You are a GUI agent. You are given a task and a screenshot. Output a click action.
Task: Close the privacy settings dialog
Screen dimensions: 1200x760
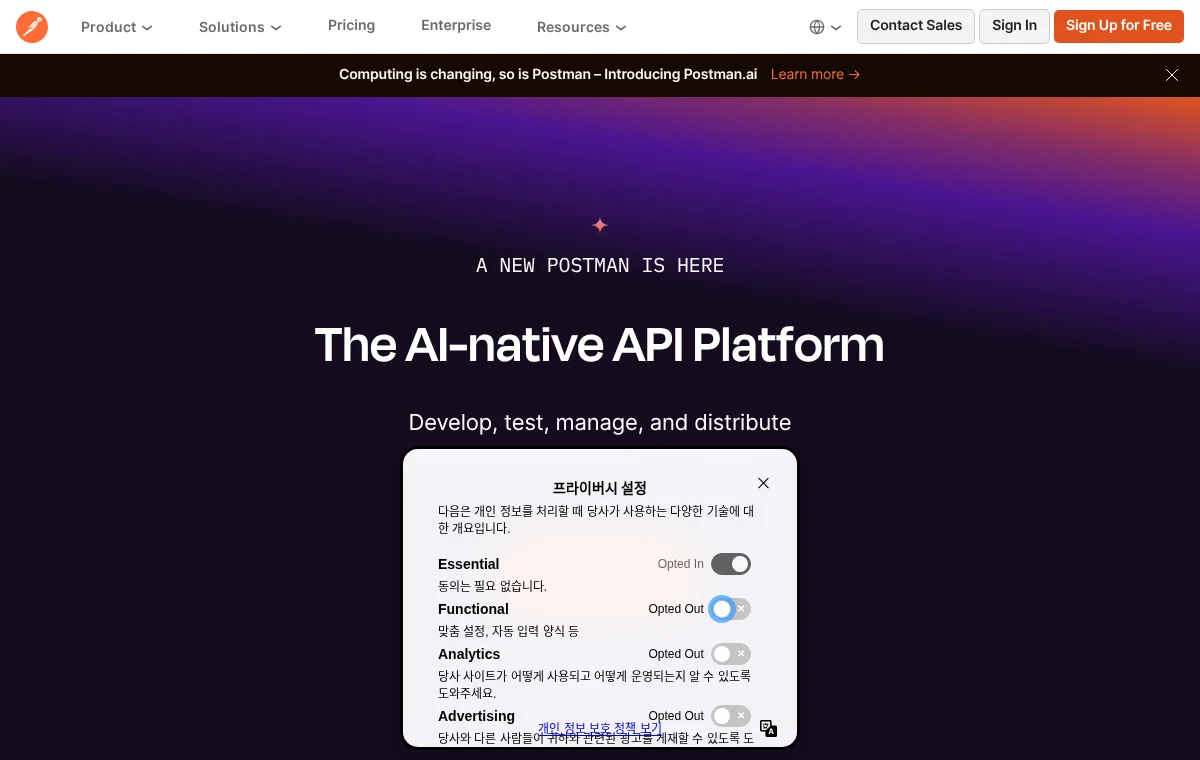click(763, 483)
